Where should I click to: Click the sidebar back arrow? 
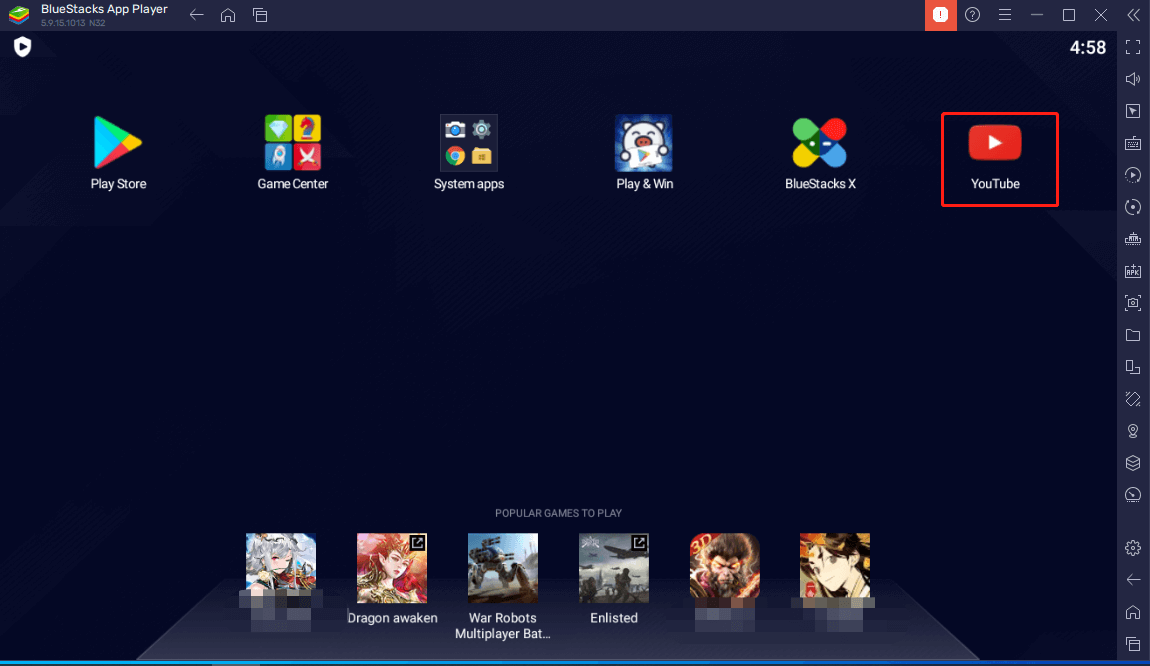(x=1133, y=580)
